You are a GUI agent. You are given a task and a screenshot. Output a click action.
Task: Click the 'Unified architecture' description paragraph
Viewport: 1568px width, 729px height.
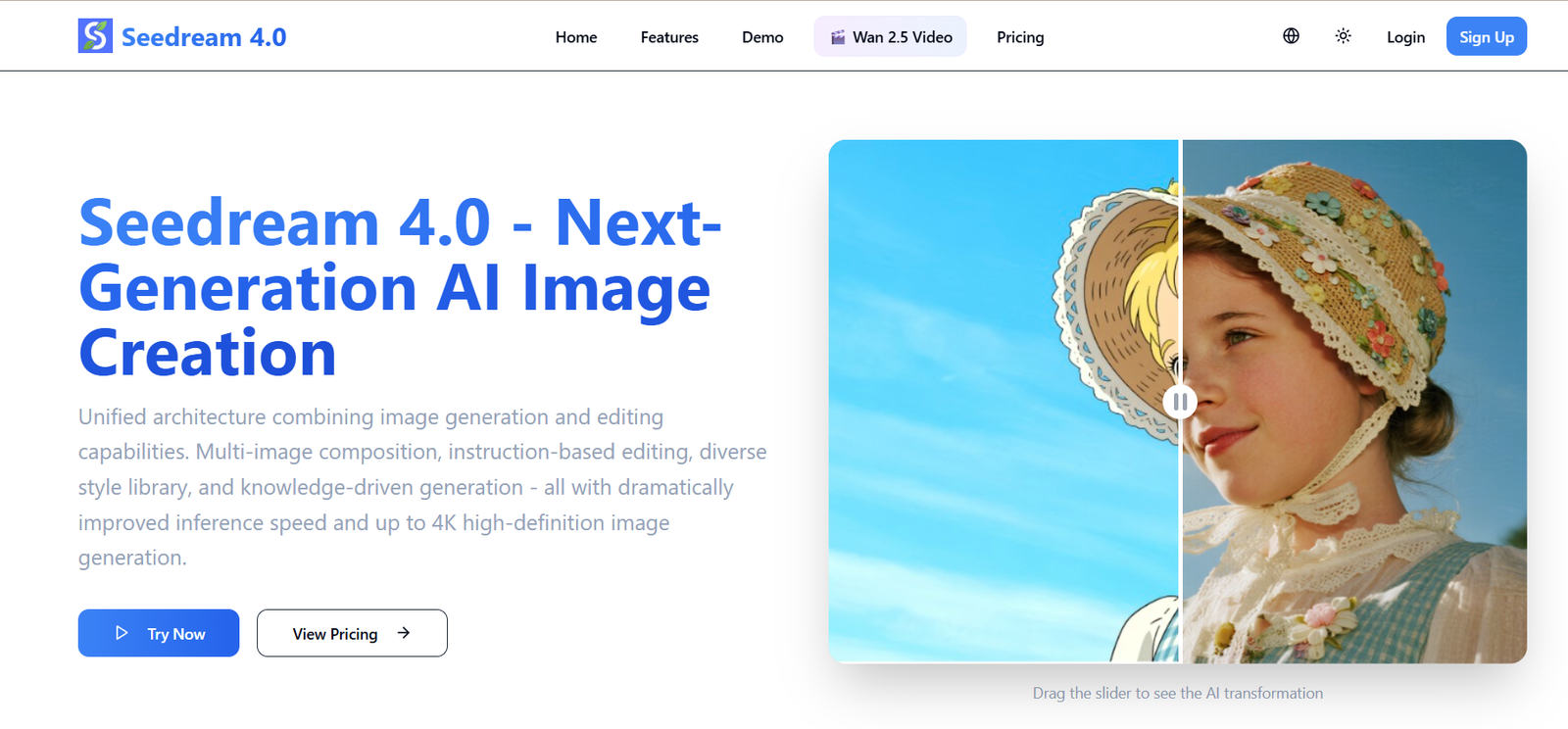click(x=421, y=487)
